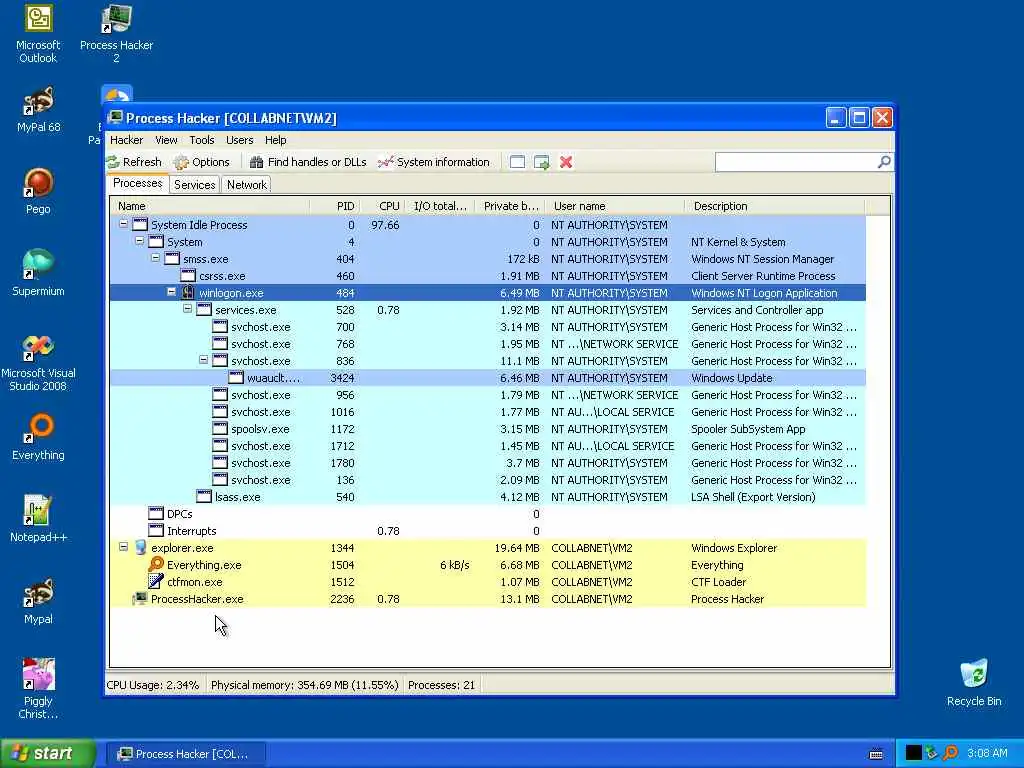Select the wuauclt process row
The width and height of the screenshot is (1024, 768).
[488, 378]
